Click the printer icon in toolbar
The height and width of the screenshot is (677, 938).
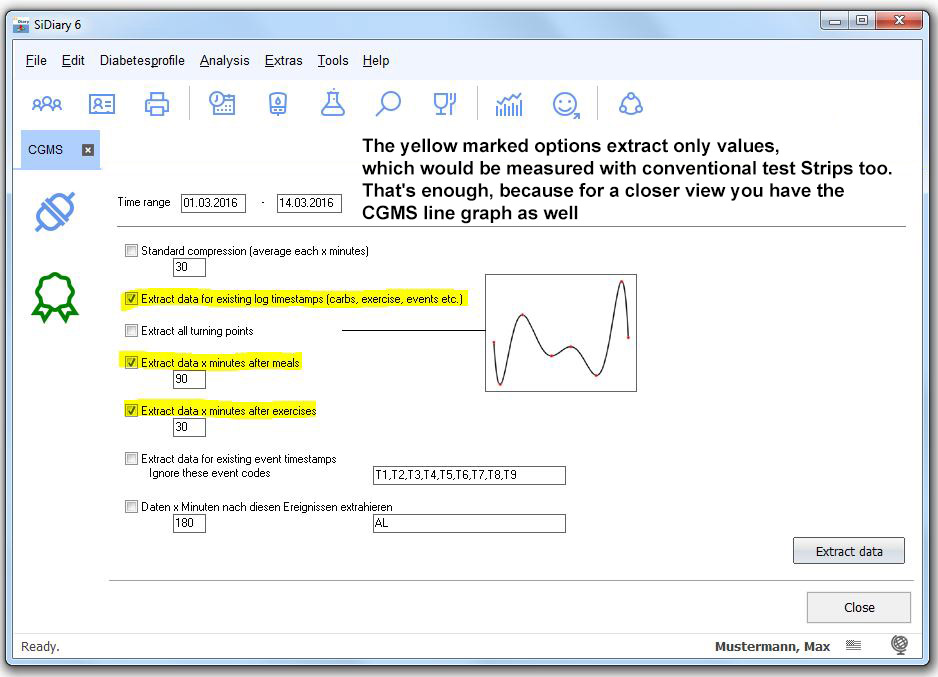point(157,104)
